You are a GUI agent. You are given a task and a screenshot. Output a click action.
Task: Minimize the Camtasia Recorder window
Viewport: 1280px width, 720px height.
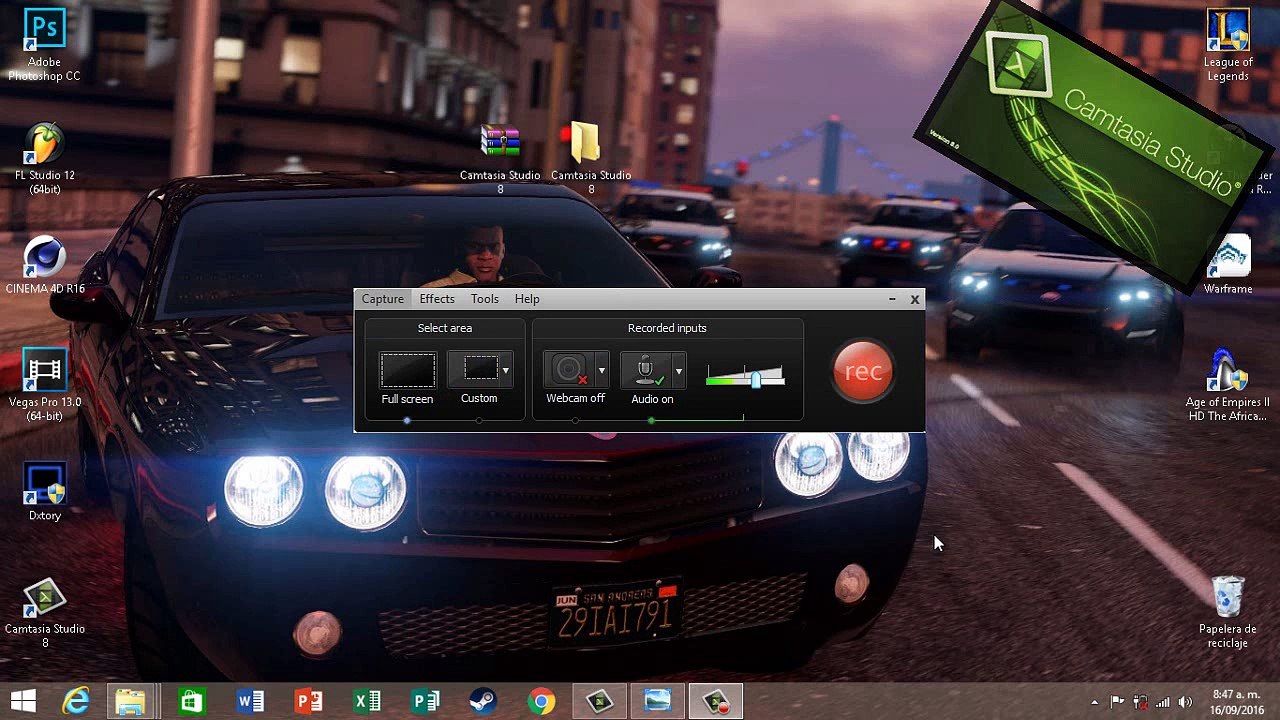click(x=892, y=299)
